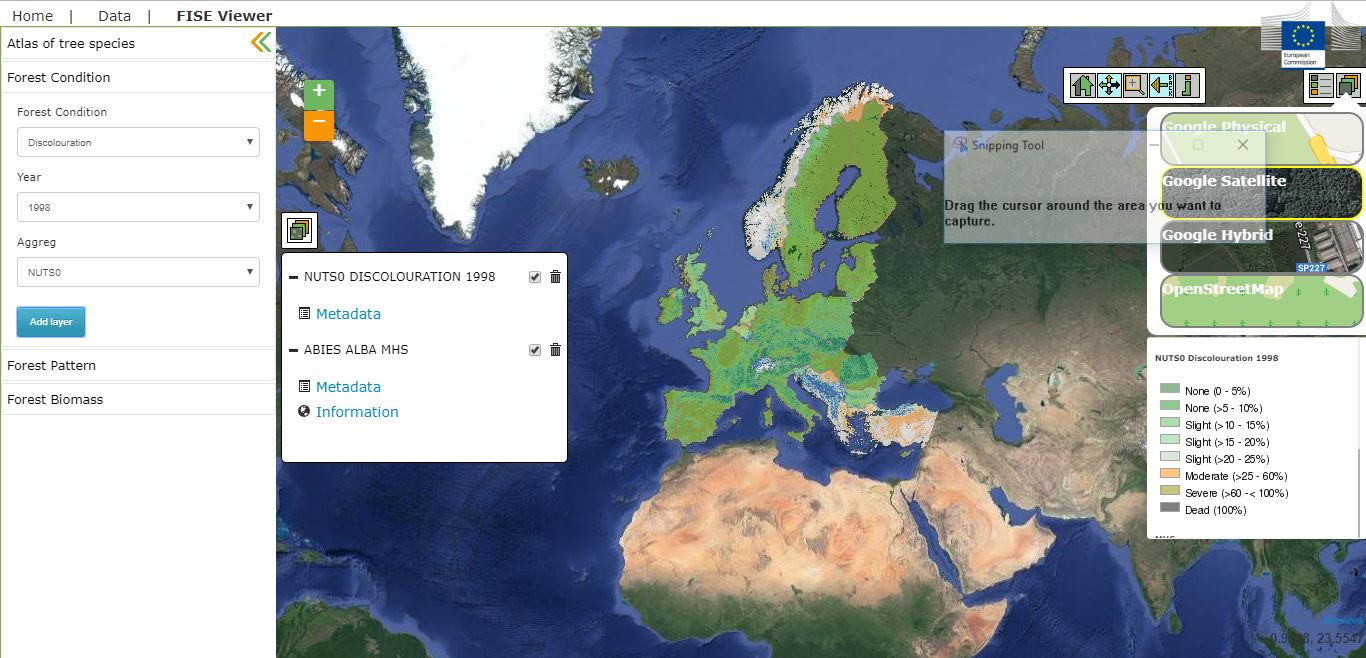Click the Snipping Tool scissors icon

960,145
